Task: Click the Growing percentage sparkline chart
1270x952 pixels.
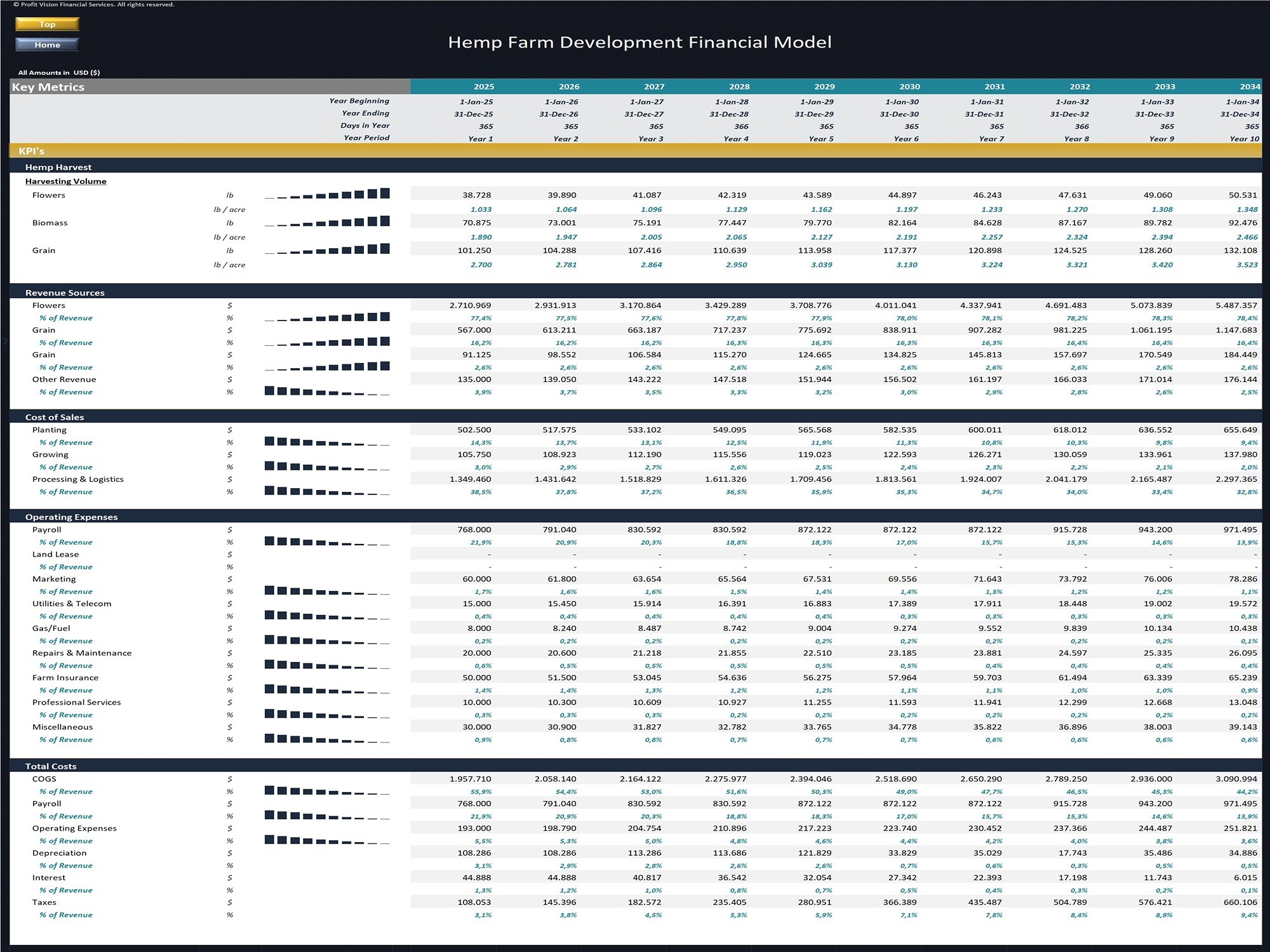Action: point(327,466)
